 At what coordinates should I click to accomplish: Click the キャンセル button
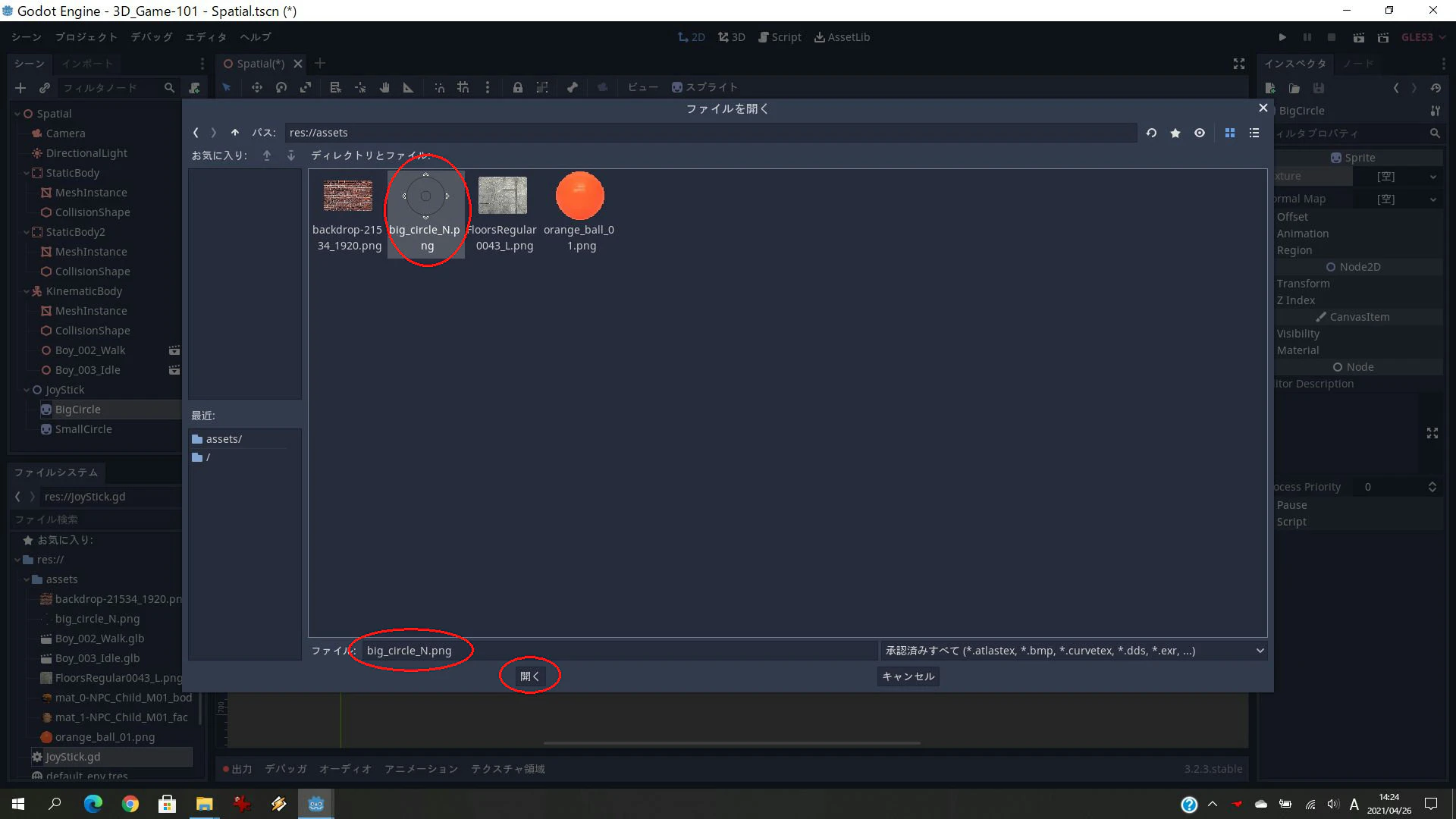coord(908,676)
